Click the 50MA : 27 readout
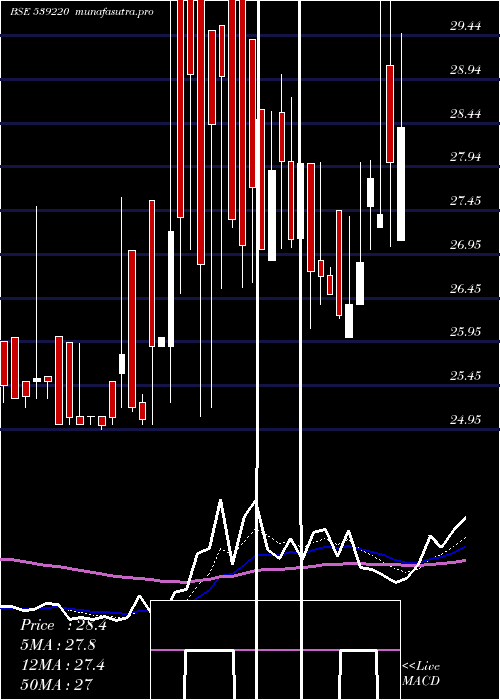 [57, 684]
